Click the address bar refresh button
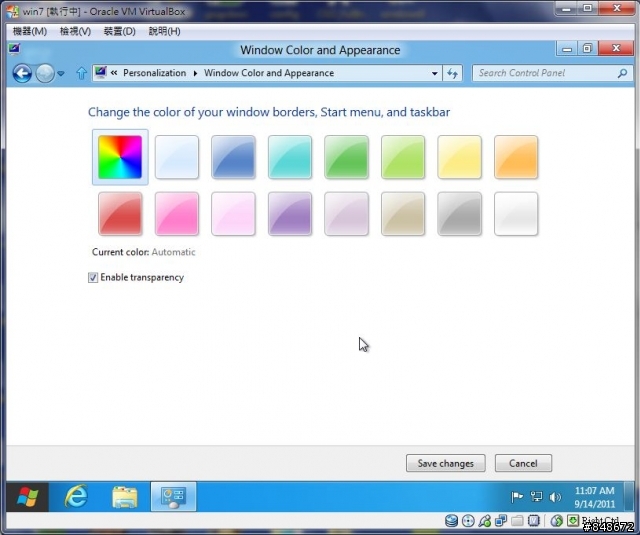 452,73
